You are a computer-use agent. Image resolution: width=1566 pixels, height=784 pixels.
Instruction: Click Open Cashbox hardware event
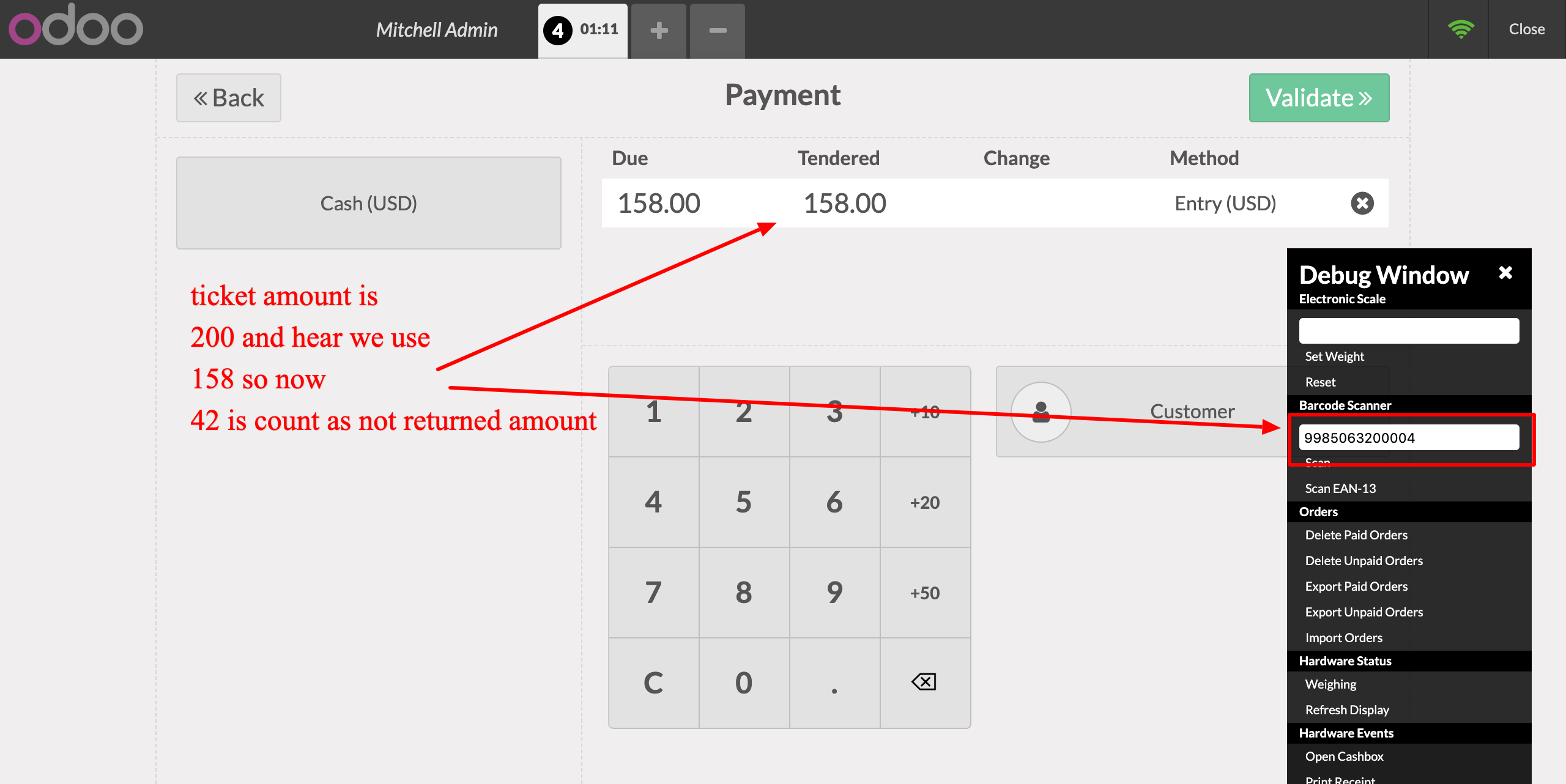coord(1344,756)
